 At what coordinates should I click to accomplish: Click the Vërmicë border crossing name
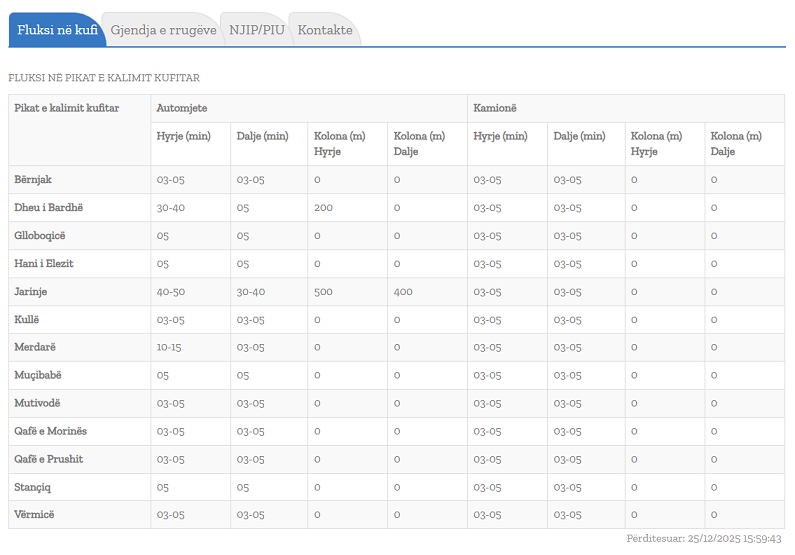click(35, 515)
